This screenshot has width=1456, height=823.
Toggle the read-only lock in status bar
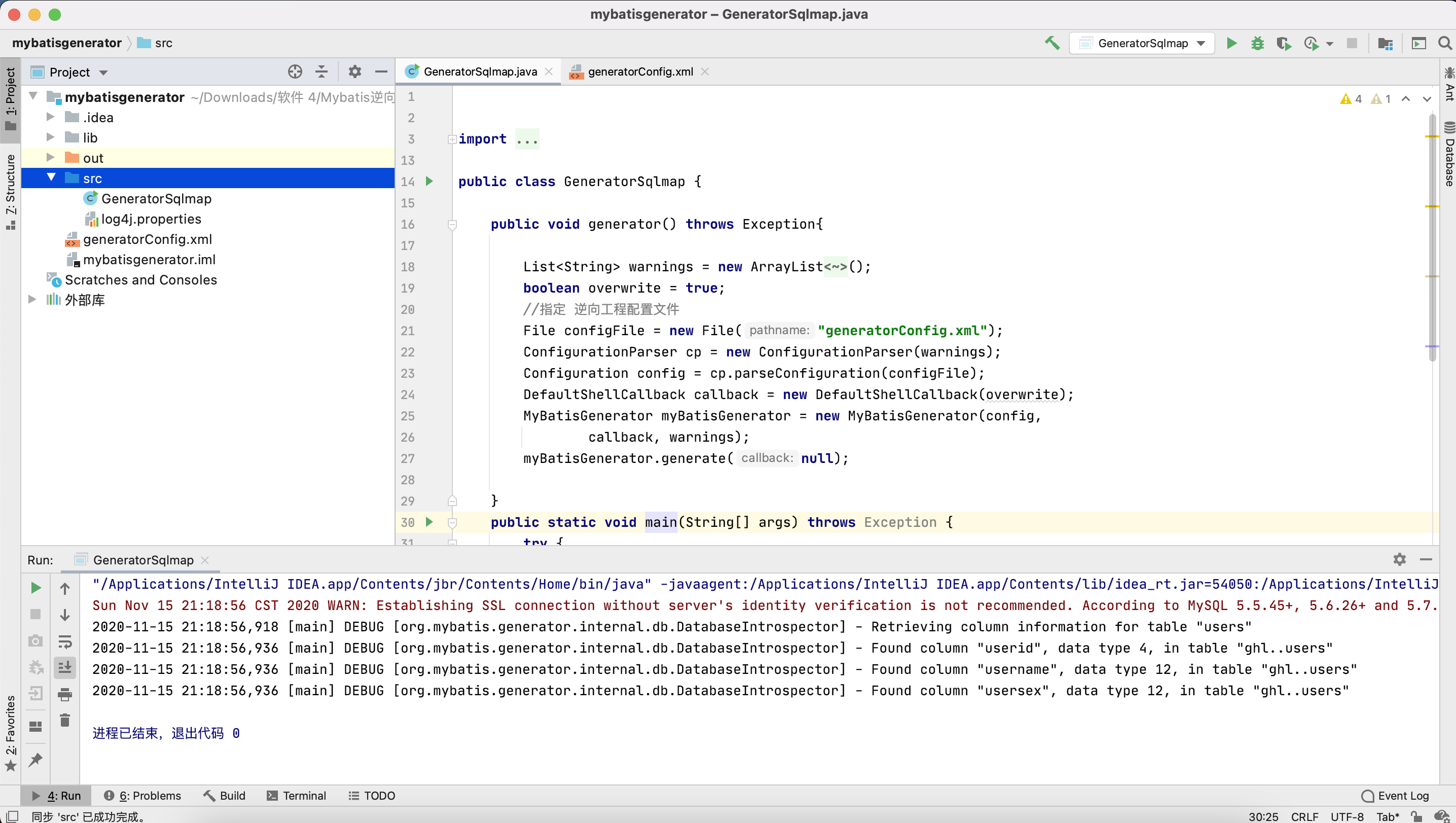coord(1416,816)
